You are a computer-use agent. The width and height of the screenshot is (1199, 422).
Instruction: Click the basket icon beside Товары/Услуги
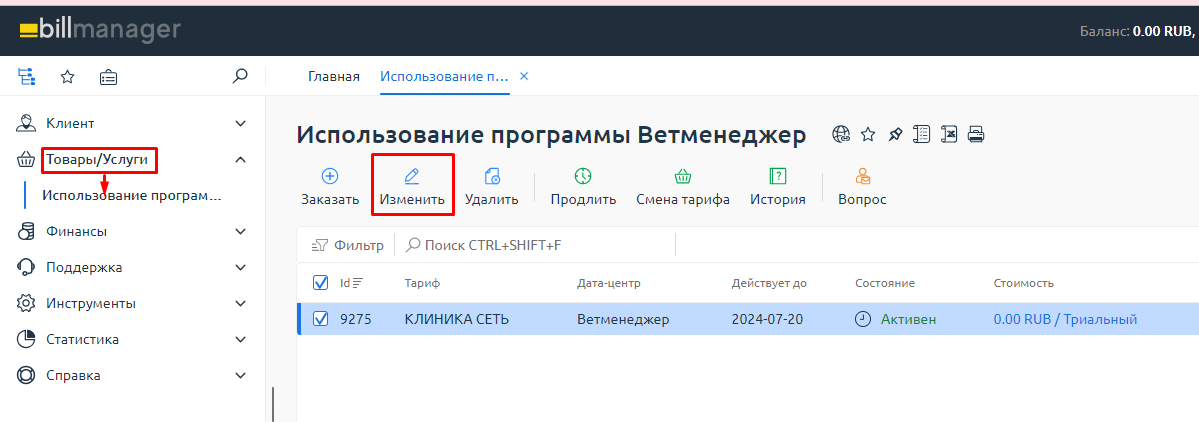[26, 159]
